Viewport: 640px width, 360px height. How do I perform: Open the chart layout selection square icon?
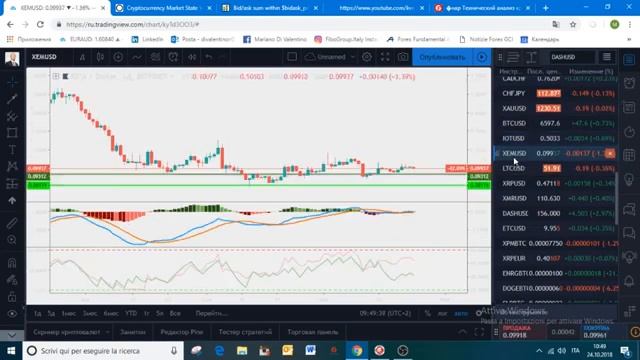(292, 57)
